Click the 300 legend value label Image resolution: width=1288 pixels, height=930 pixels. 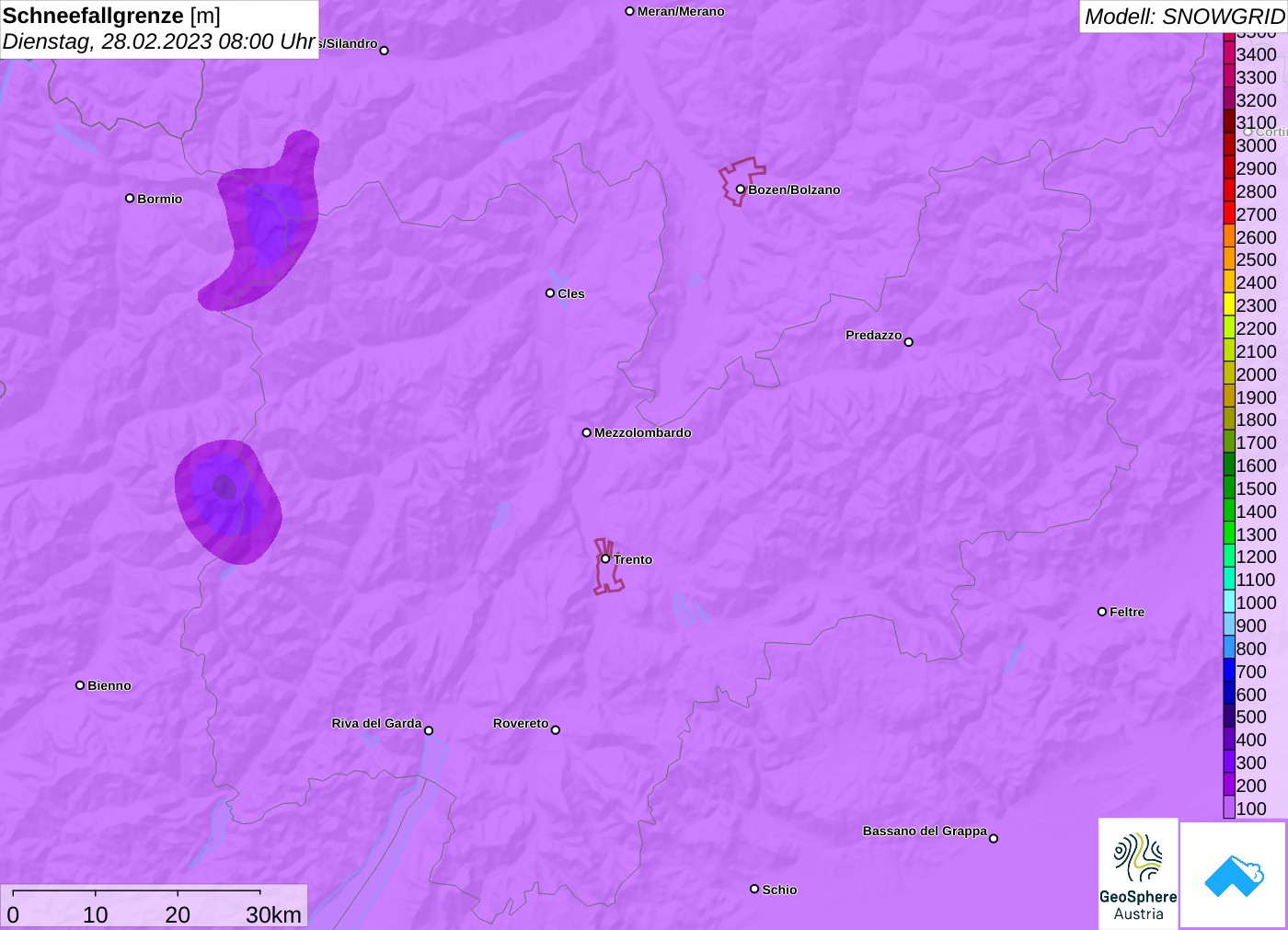point(1251,763)
